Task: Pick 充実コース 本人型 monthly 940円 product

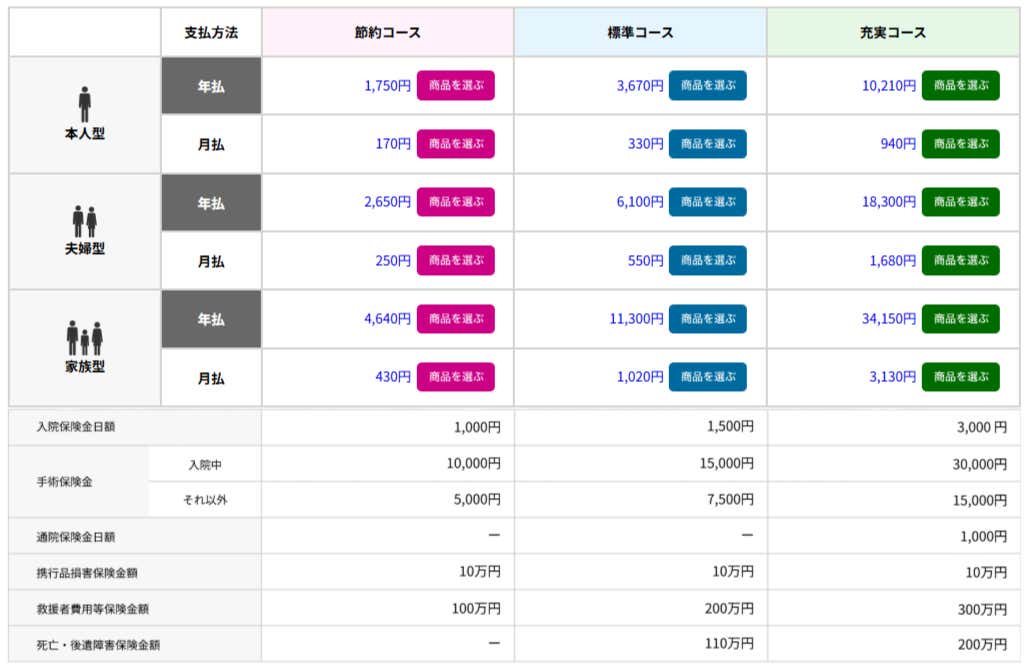Action: coord(960,144)
